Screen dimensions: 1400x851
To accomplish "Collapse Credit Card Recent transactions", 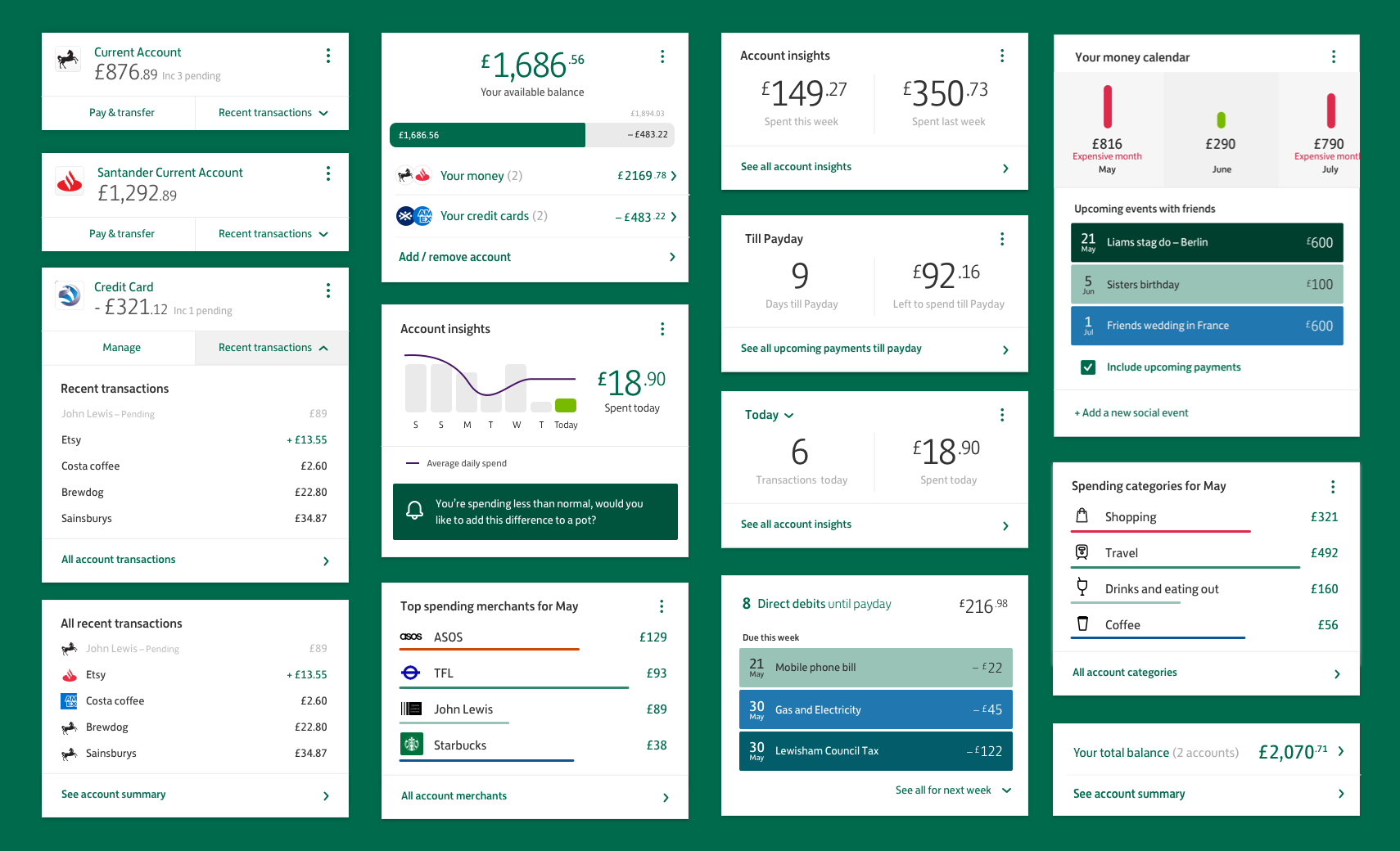I will click(273, 348).
